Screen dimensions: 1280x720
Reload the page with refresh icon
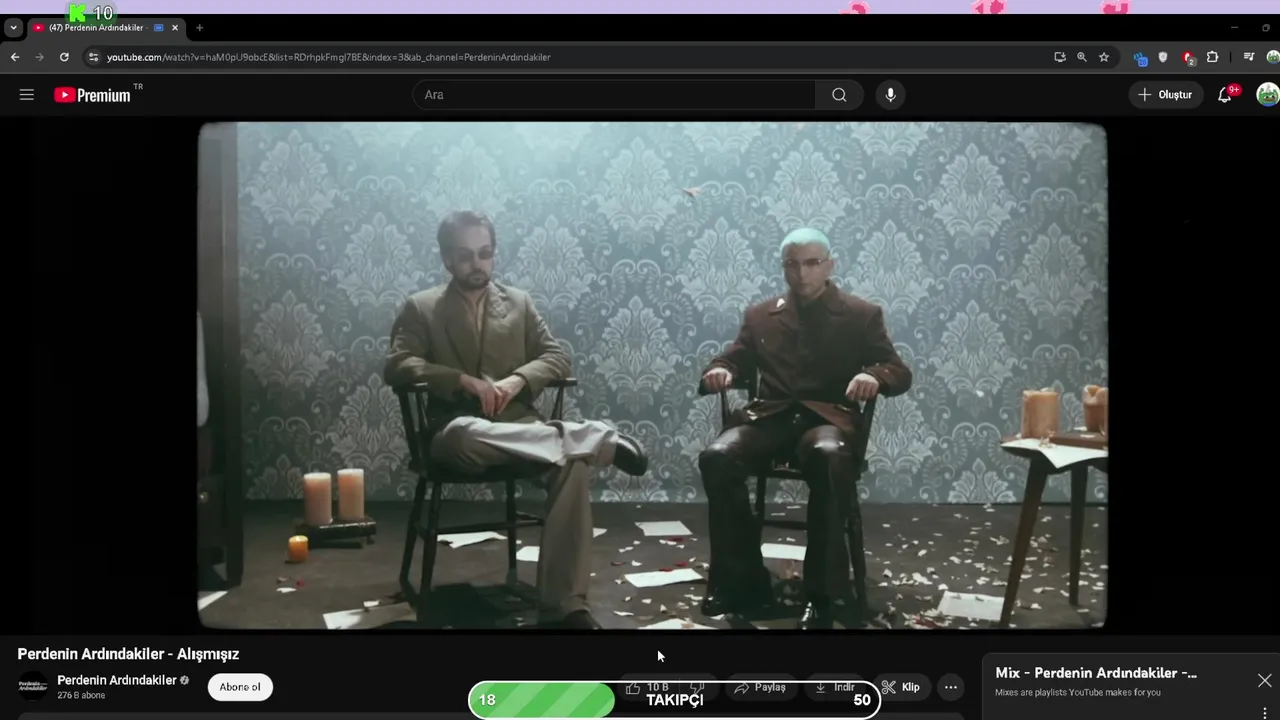pyautogui.click(x=64, y=57)
